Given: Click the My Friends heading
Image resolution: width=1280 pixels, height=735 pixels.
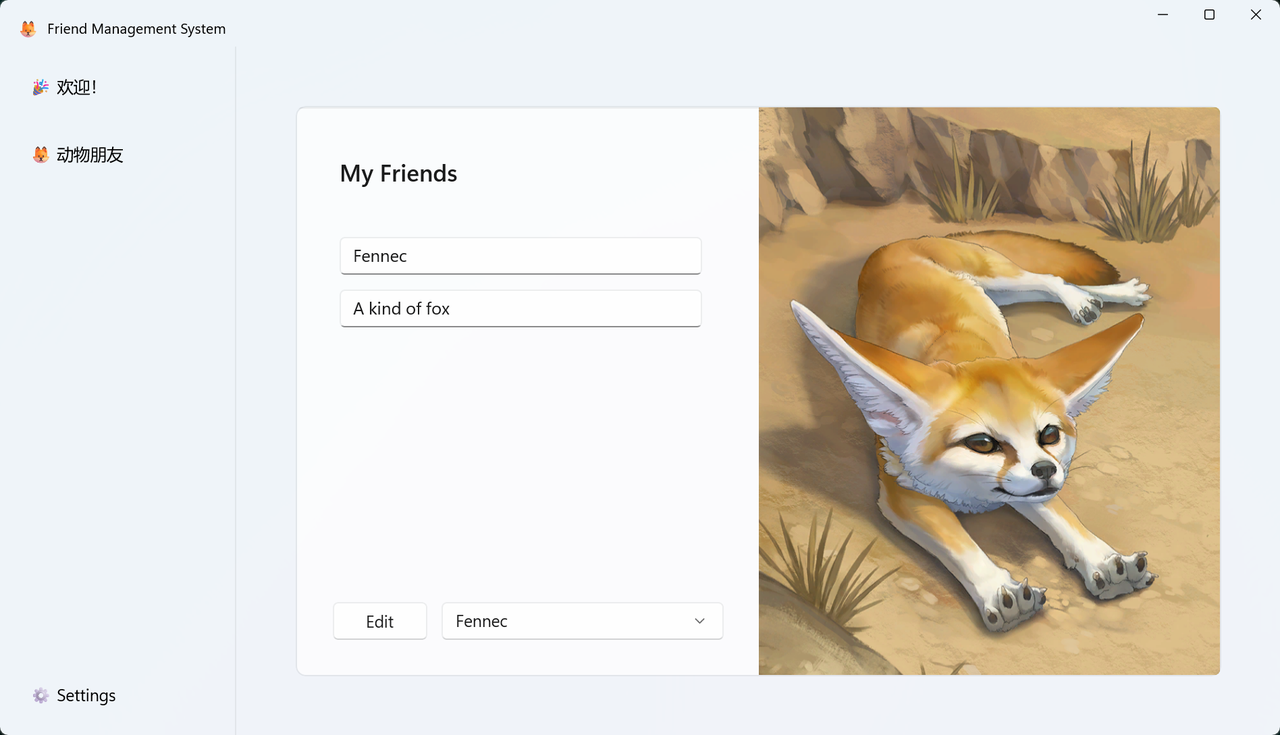Looking at the screenshot, I should point(398,174).
